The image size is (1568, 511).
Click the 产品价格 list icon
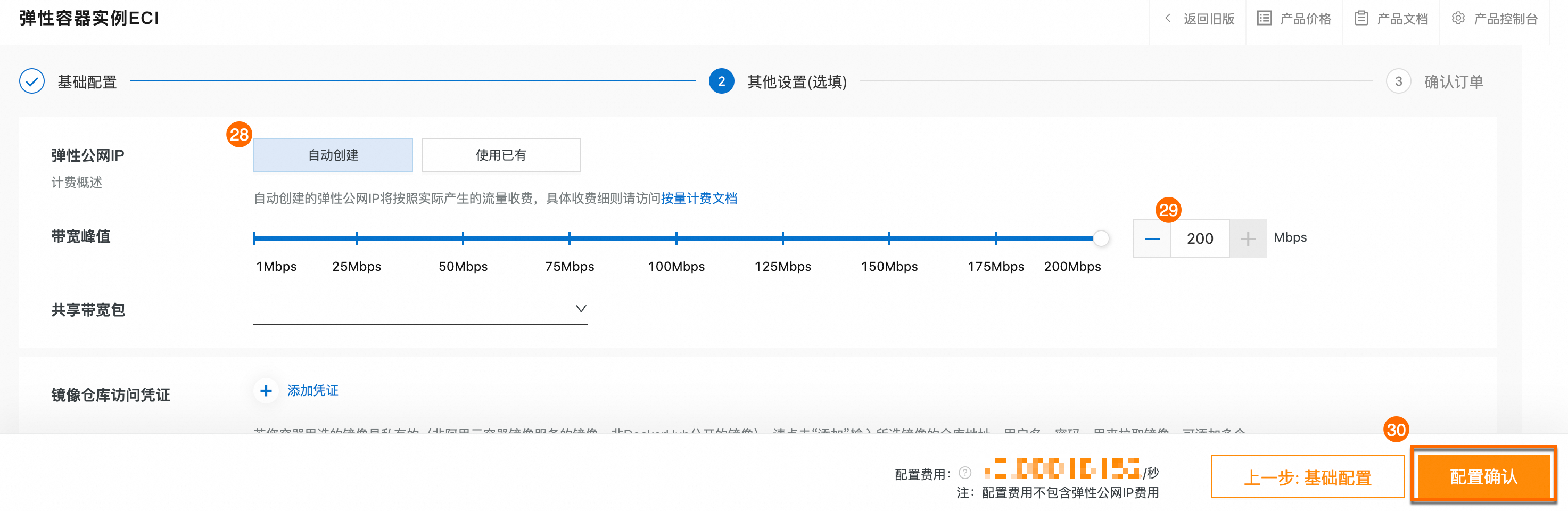pos(1264,18)
